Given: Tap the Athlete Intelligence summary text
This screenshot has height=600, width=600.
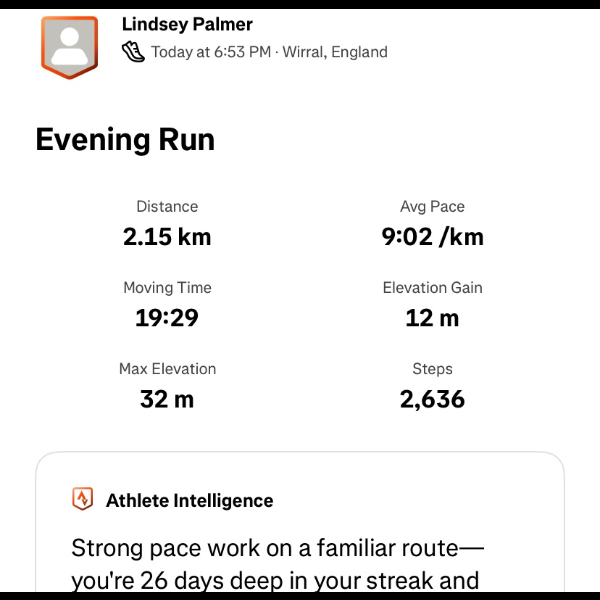Looking at the screenshot, I should 275,564.
